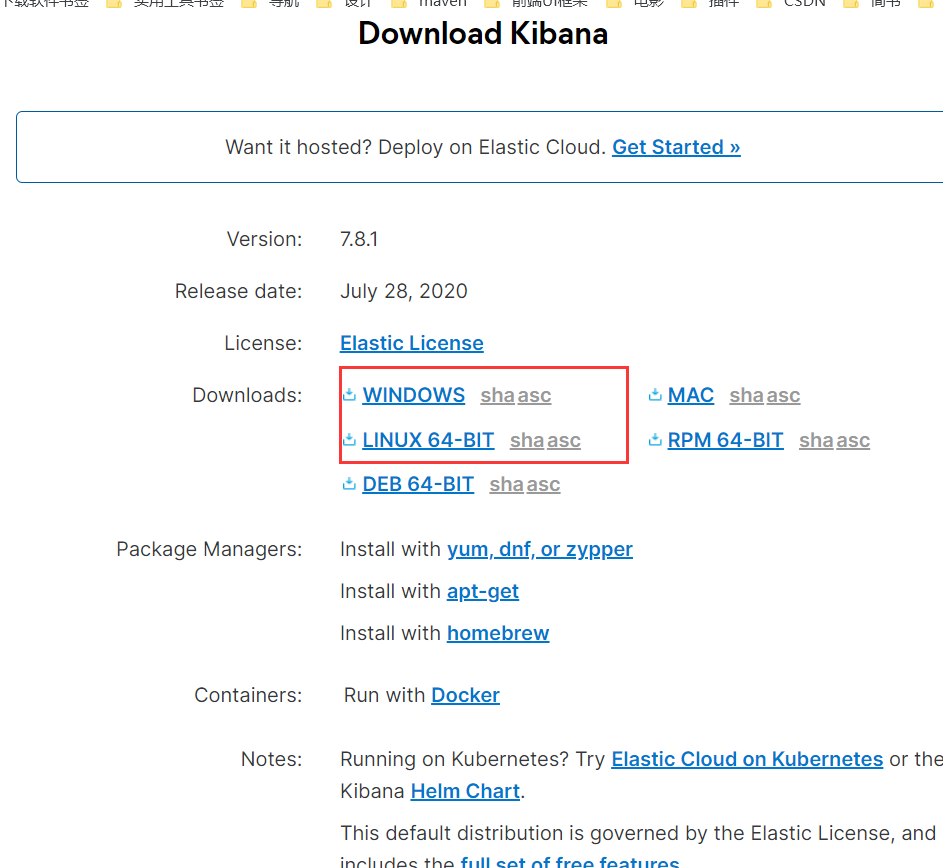Open the sha link for LINUX 64-BIT
Viewport: 943px width, 868px height.
click(x=527, y=440)
